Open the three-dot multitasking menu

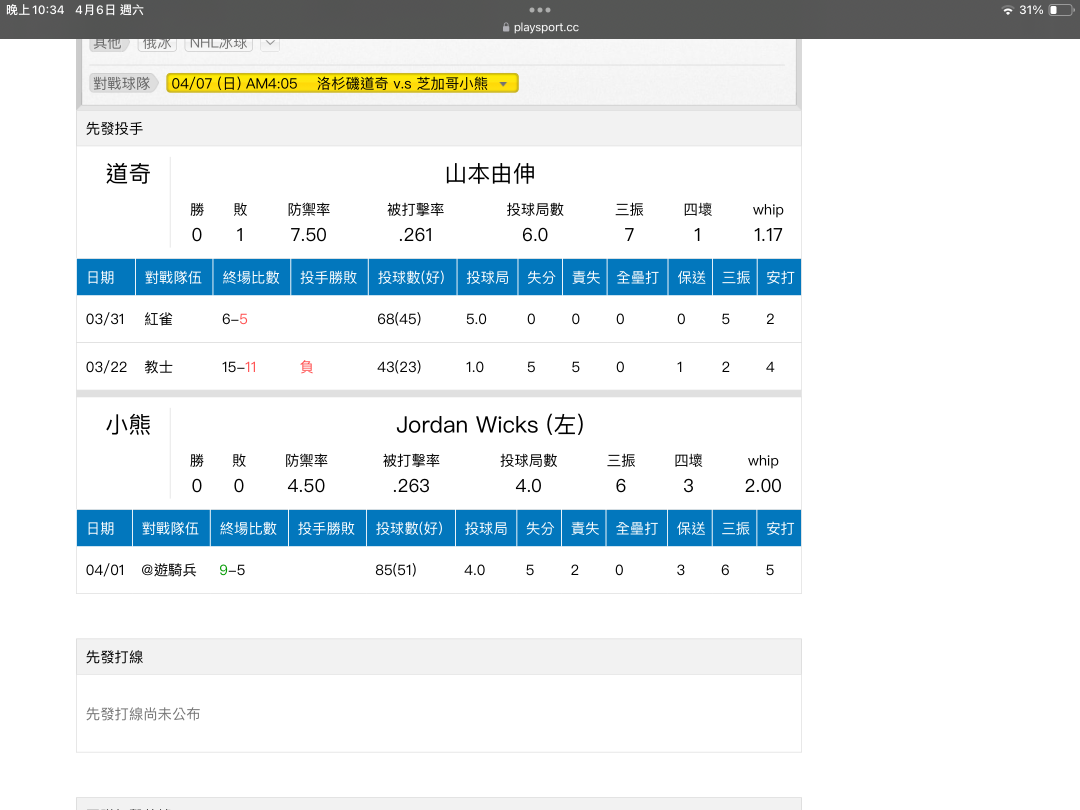tap(540, 10)
